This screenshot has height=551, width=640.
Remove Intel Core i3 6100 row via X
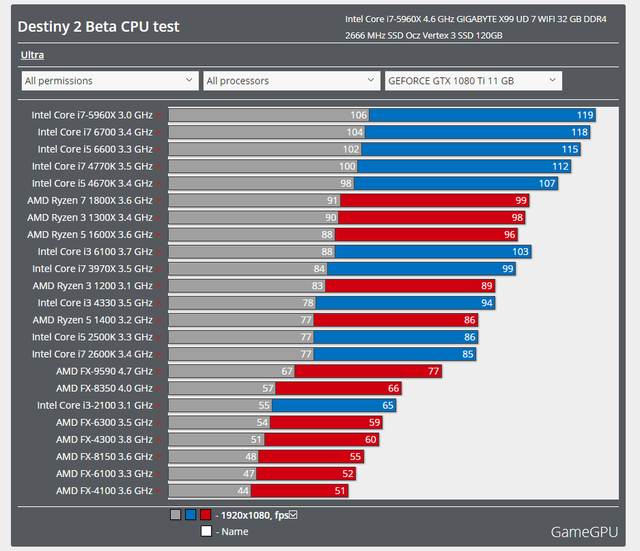point(159,252)
